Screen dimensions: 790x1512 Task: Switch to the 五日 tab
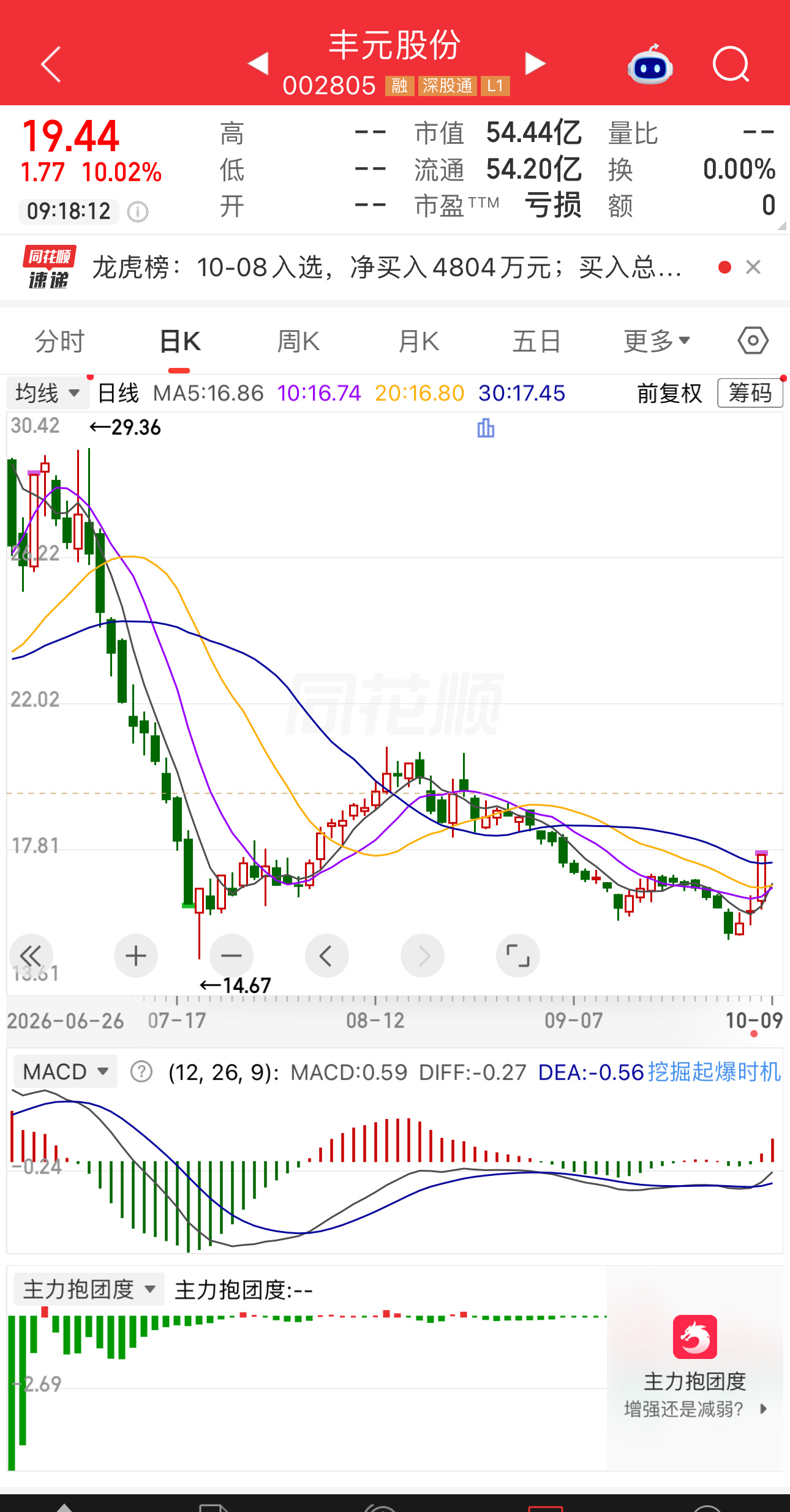536,341
